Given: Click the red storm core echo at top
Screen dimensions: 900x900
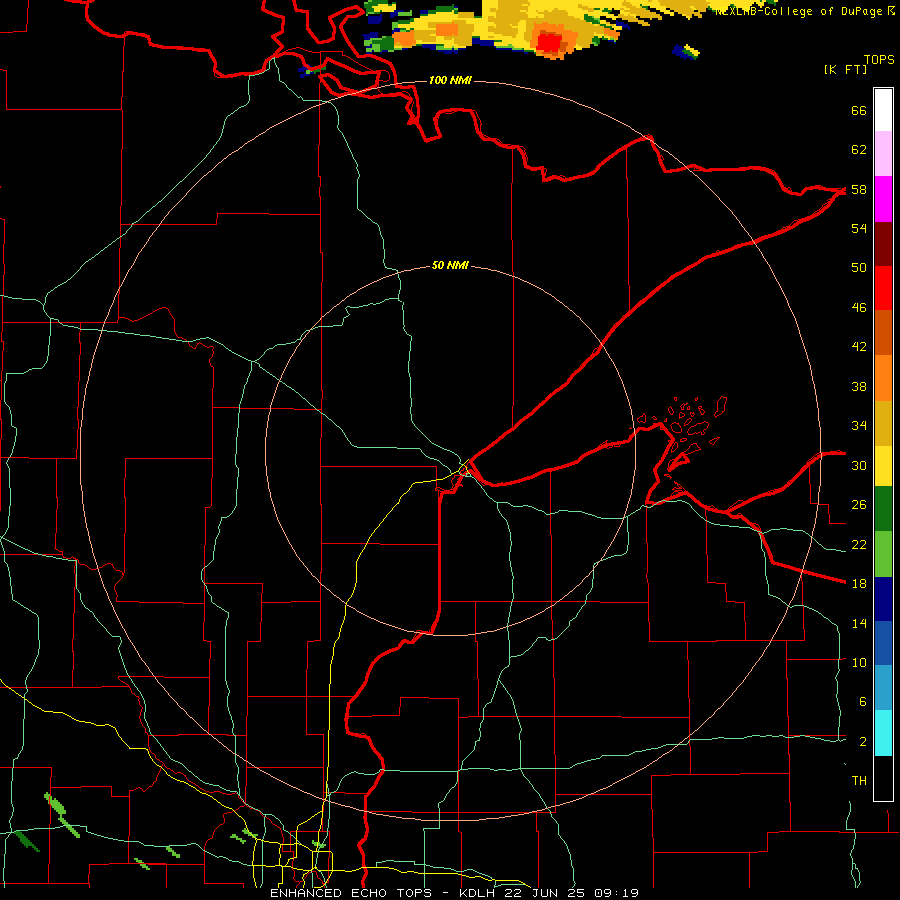Looking at the screenshot, I should pyautogui.click(x=549, y=42).
